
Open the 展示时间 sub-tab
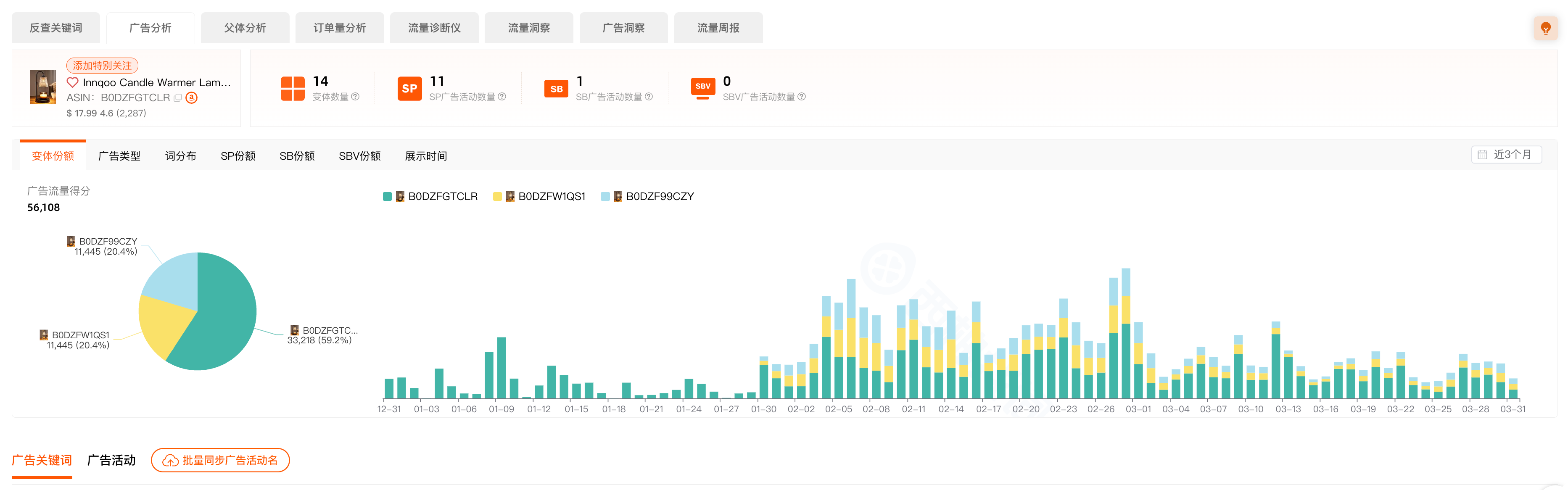pos(425,156)
